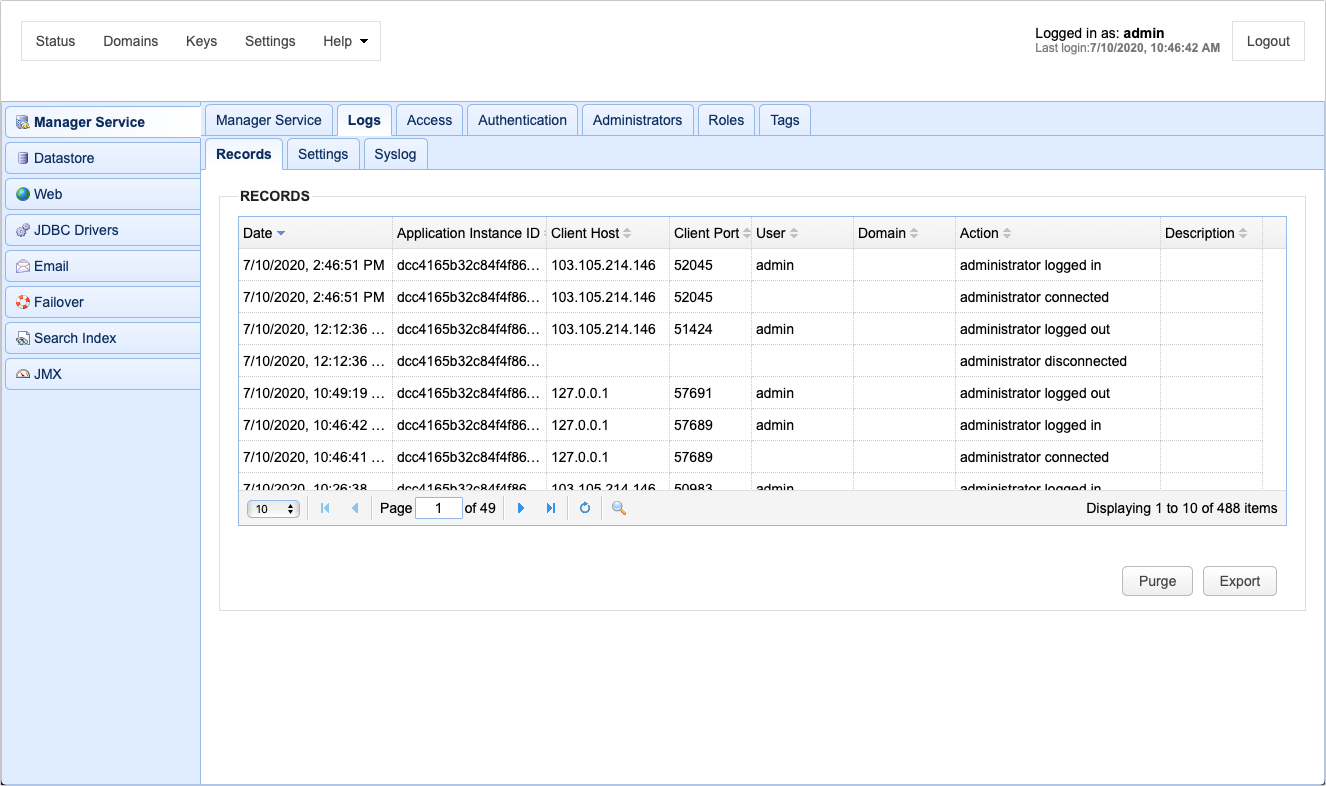The width and height of the screenshot is (1326, 786).
Task: Select Failover in the sidebar
Action: click(x=103, y=302)
